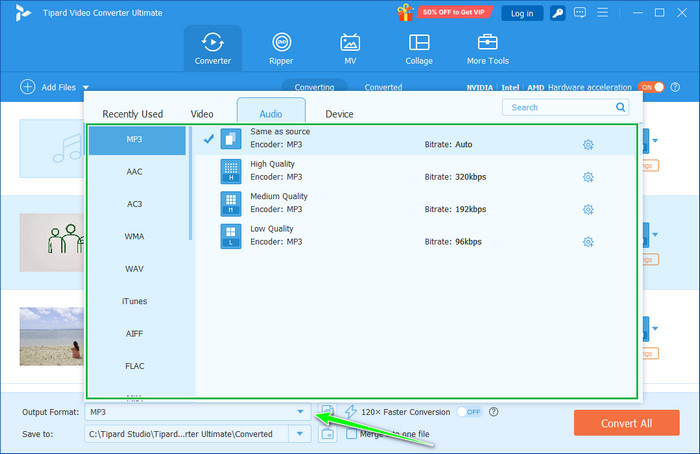This screenshot has height=454, width=700.
Task: Select Medium Quality 192kbps preset
Action: (415, 204)
